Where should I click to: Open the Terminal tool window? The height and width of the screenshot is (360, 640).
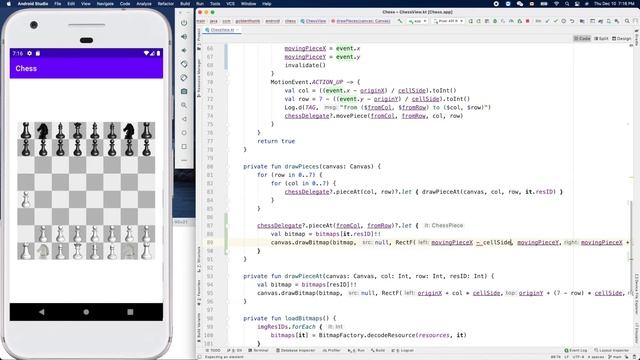point(259,350)
